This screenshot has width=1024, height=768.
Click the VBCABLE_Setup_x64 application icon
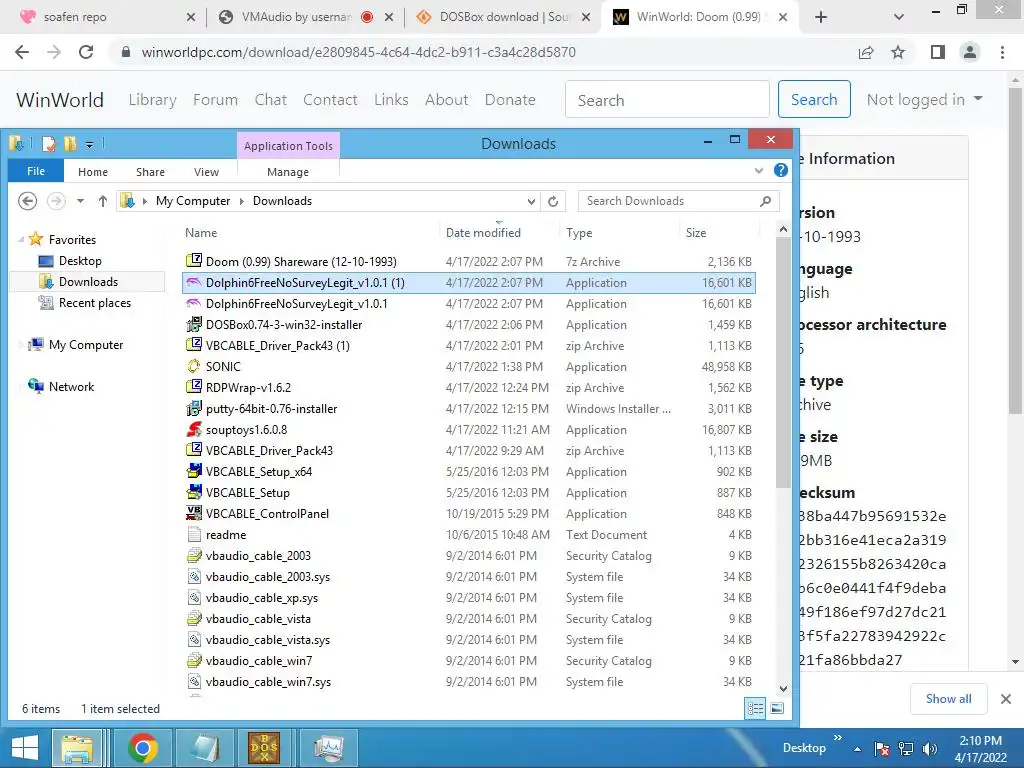194,471
